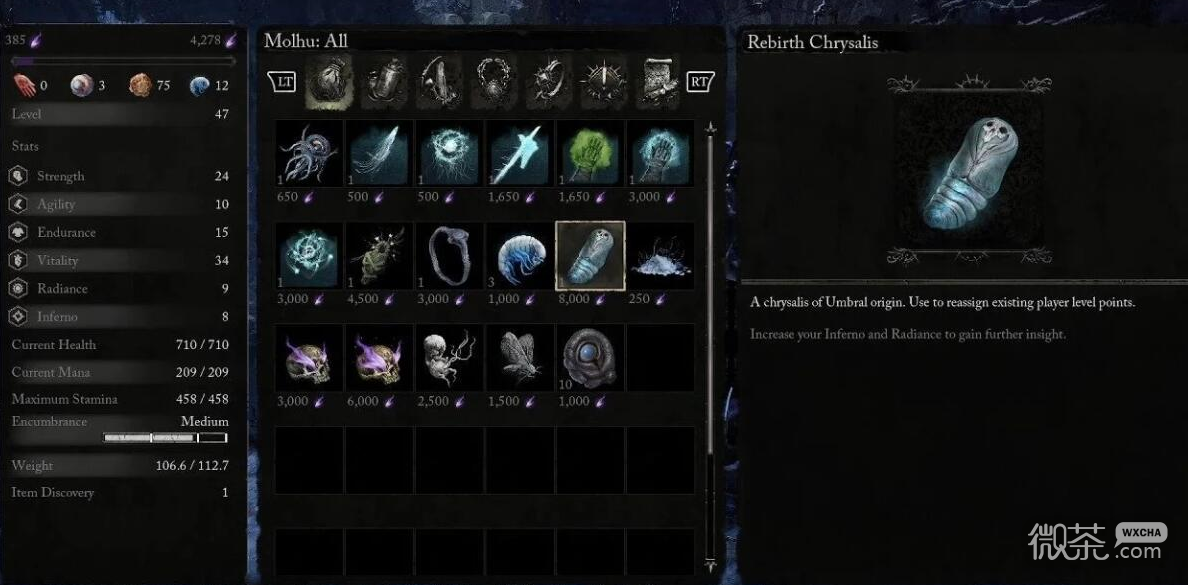Image resolution: width=1188 pixels, height=585 pixels.
Task: Pick the white salt pile item costing 250
Action: [x=661, y=255]
